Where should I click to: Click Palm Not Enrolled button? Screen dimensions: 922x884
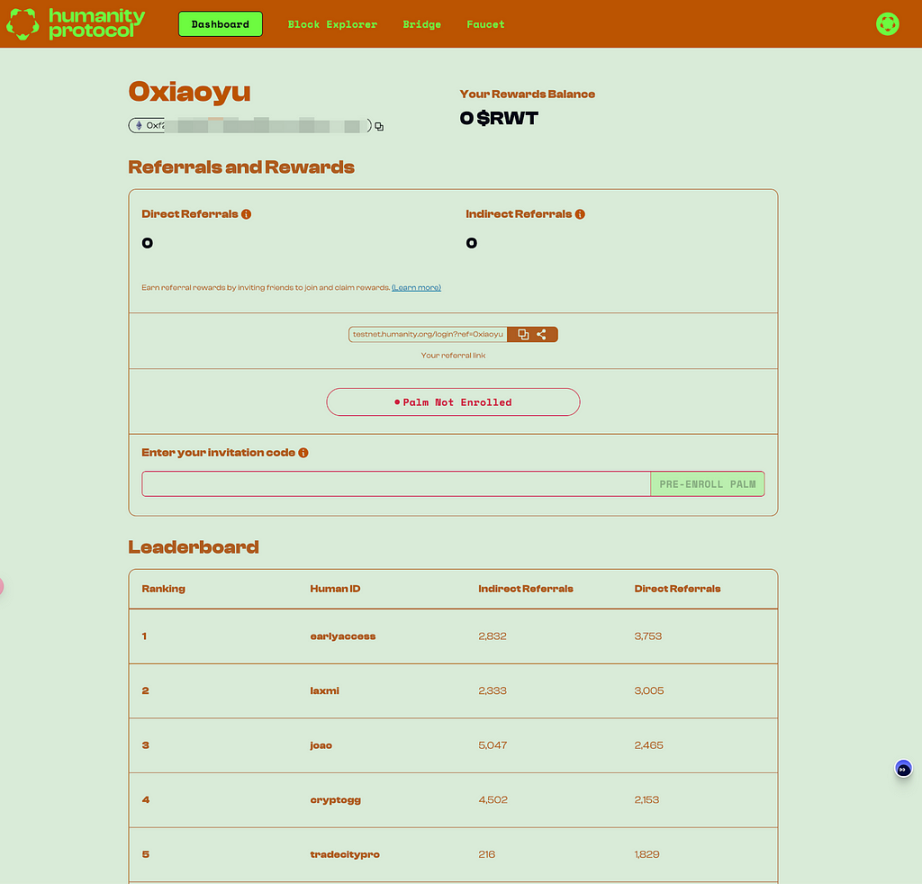(x=453, y=402)
